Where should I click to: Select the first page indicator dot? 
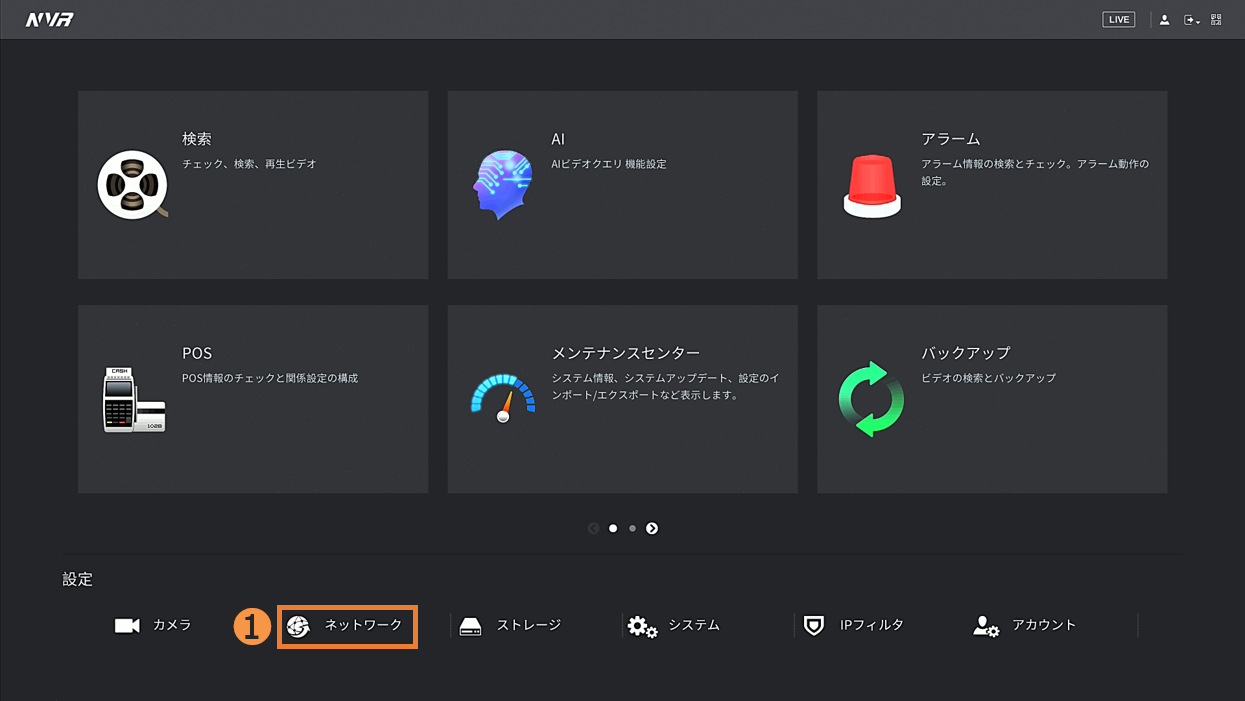[613, 528]
